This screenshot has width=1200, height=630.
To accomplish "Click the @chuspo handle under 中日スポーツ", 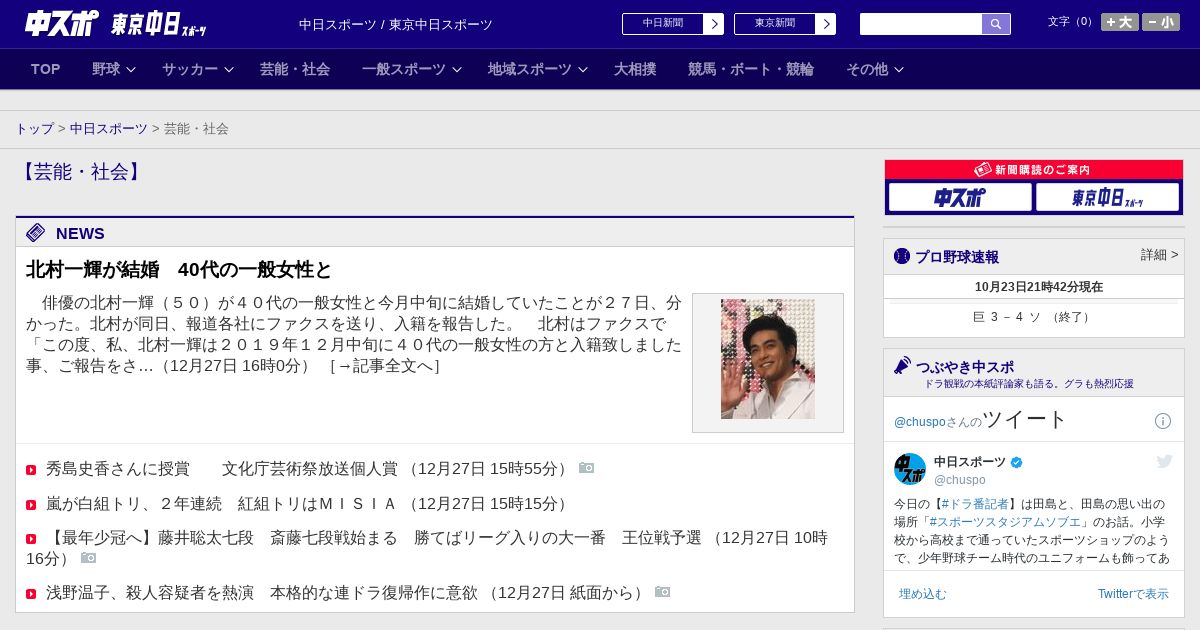I will click(960, 480).
